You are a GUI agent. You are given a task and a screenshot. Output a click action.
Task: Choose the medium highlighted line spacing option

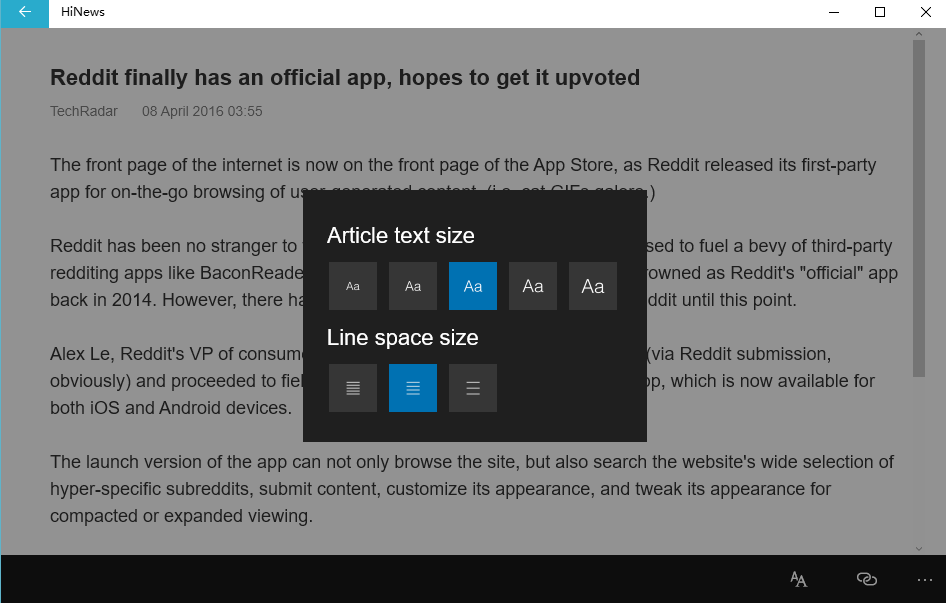(x=413, y=388)
